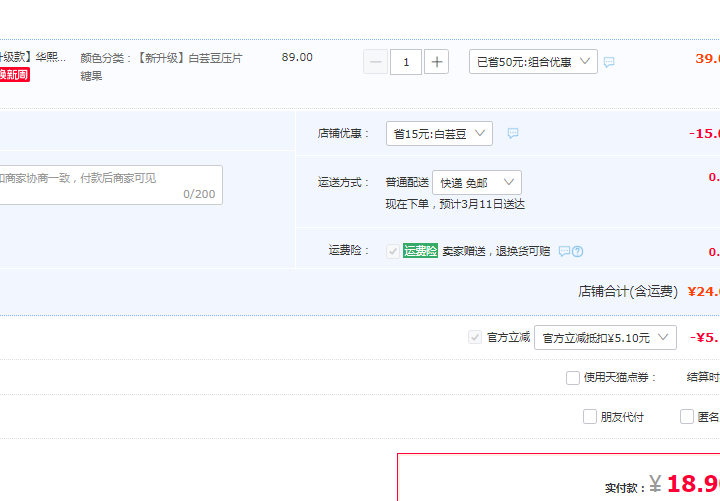Click comment icon beside 店铺优惠 dropdown
720x501 pixels.
(513, 133)
